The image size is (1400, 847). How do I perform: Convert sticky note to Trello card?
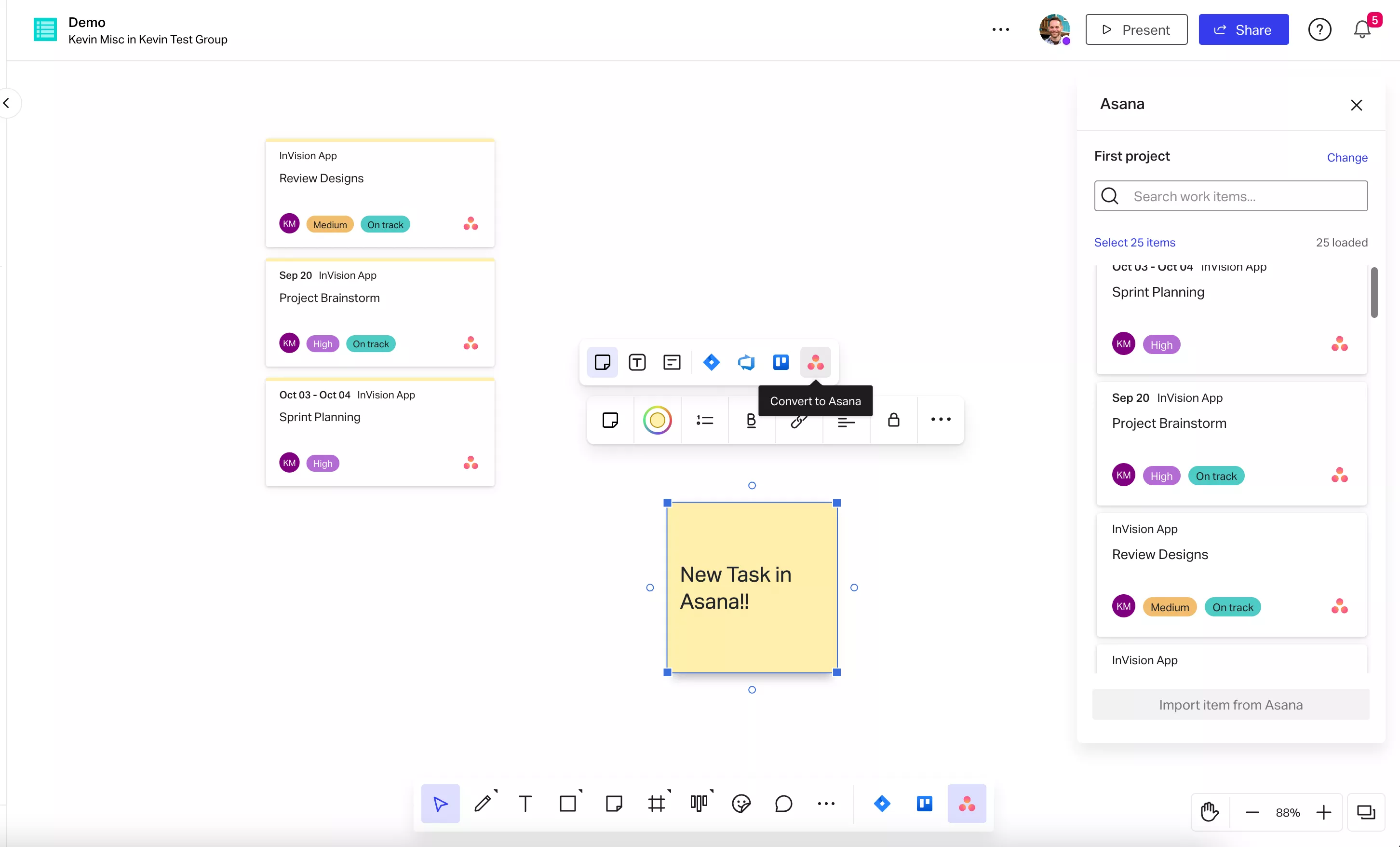[x=781, y=362]
